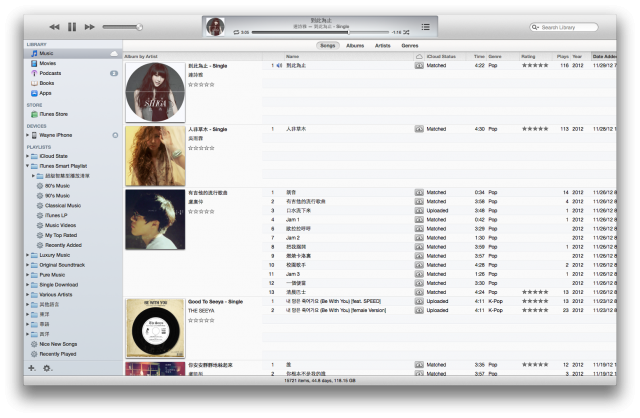Expand the Luxury Music folder

[28, 255]
